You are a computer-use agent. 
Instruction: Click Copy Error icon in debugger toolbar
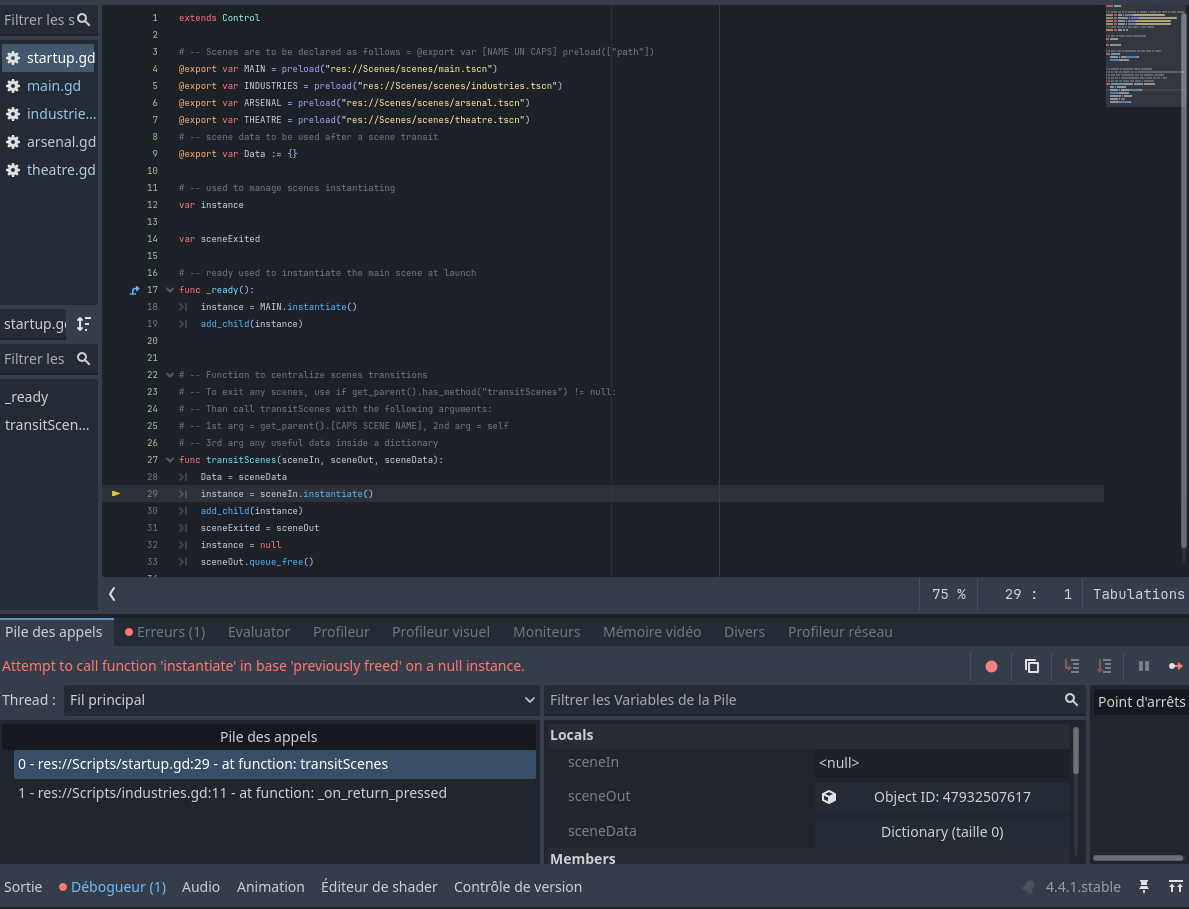[x=1031, y=666]
